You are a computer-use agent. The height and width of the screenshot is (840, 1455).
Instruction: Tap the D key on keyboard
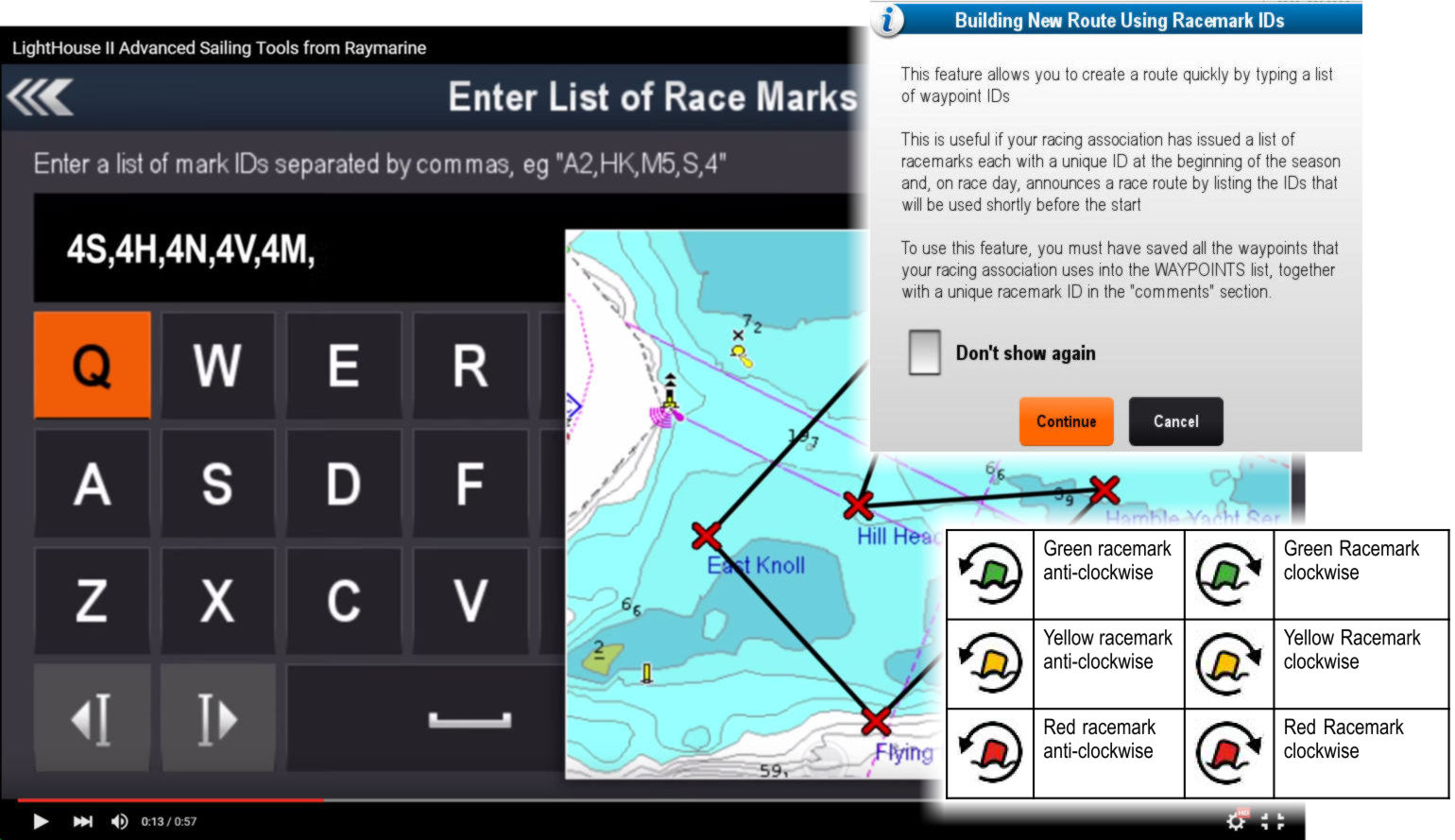[344, 484]
